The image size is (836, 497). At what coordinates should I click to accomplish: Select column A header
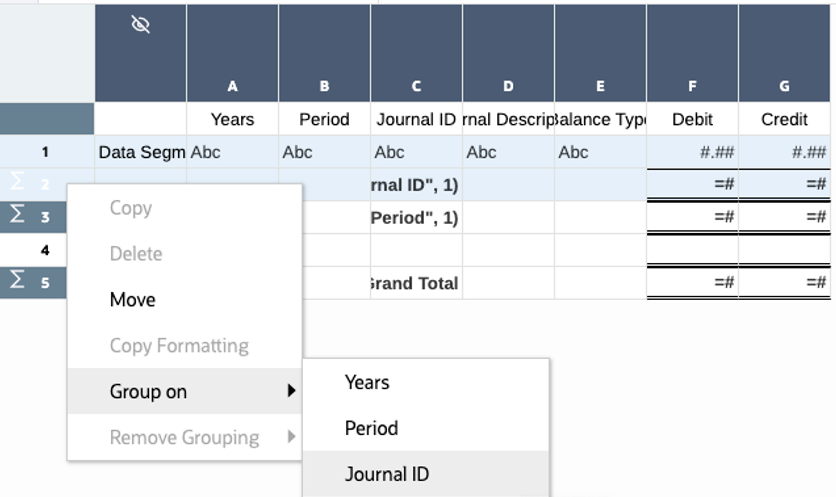(232, 86)
